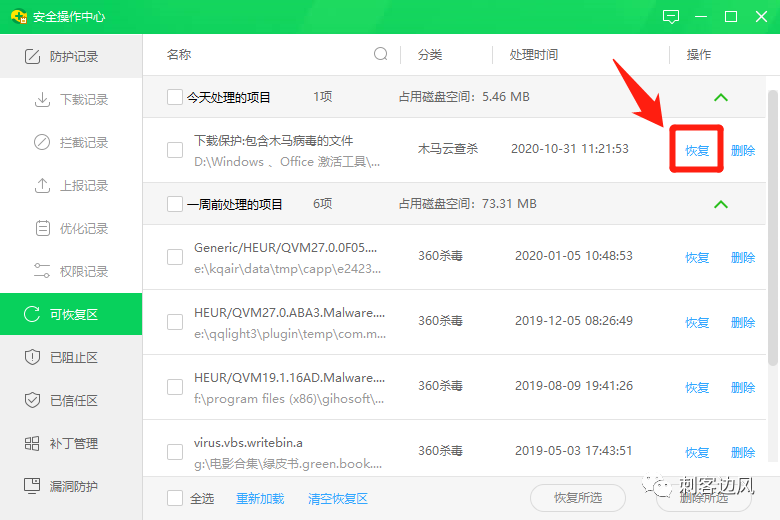Click the 恢复所选 button
This screenshot has width=780, height=520.
pyautogui.click(x=578, y=498)
